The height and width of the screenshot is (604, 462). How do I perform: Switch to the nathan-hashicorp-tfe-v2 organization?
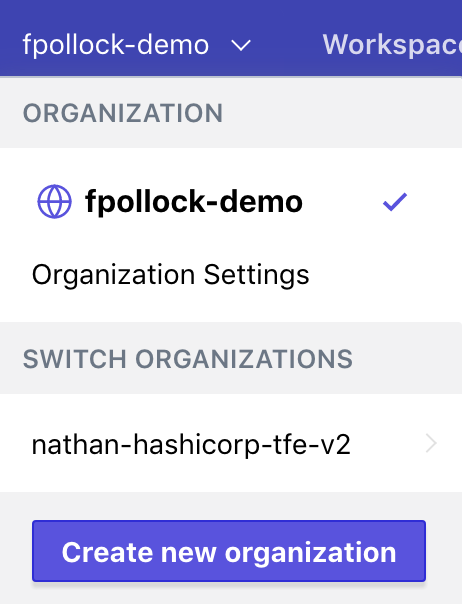pos(231,443)
